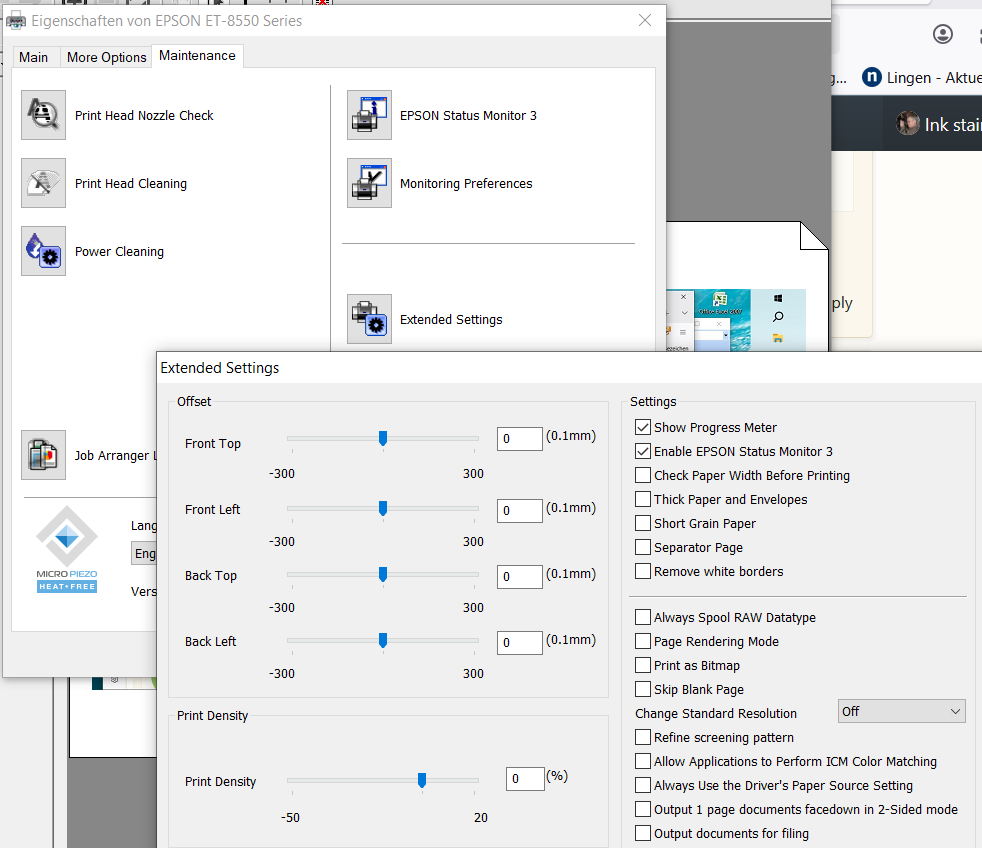Screen dimensions: 982x848
Task: Click the Print Head Nozzle Check icon
Action: coord(43,115)
